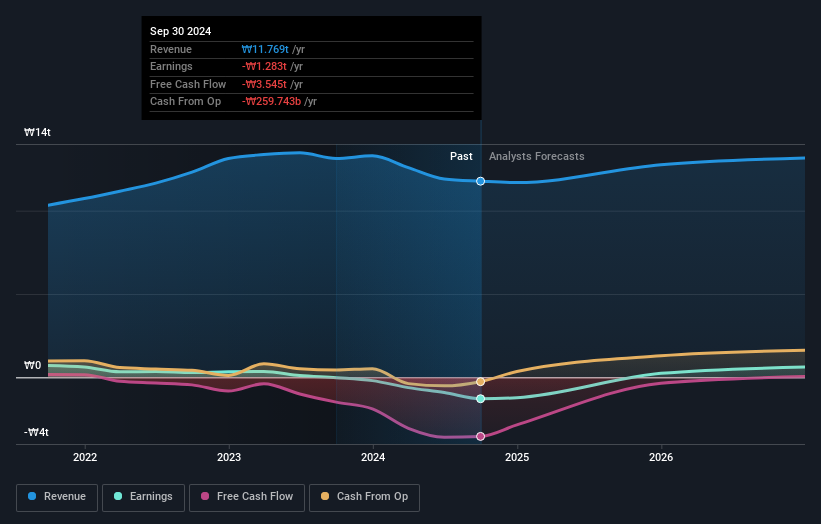The width and height of the screenshot is (821, 524).
Task: Click the 2022 x-axis label
Action: (85, 458)
